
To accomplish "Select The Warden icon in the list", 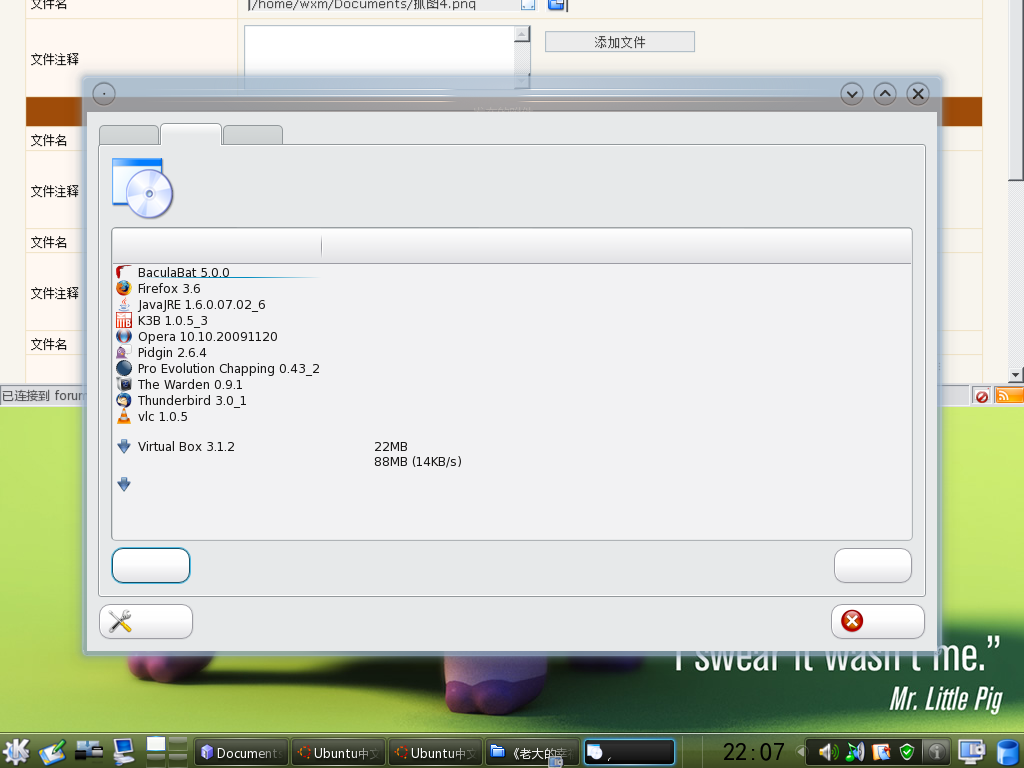I will click(x=123, y=384).
